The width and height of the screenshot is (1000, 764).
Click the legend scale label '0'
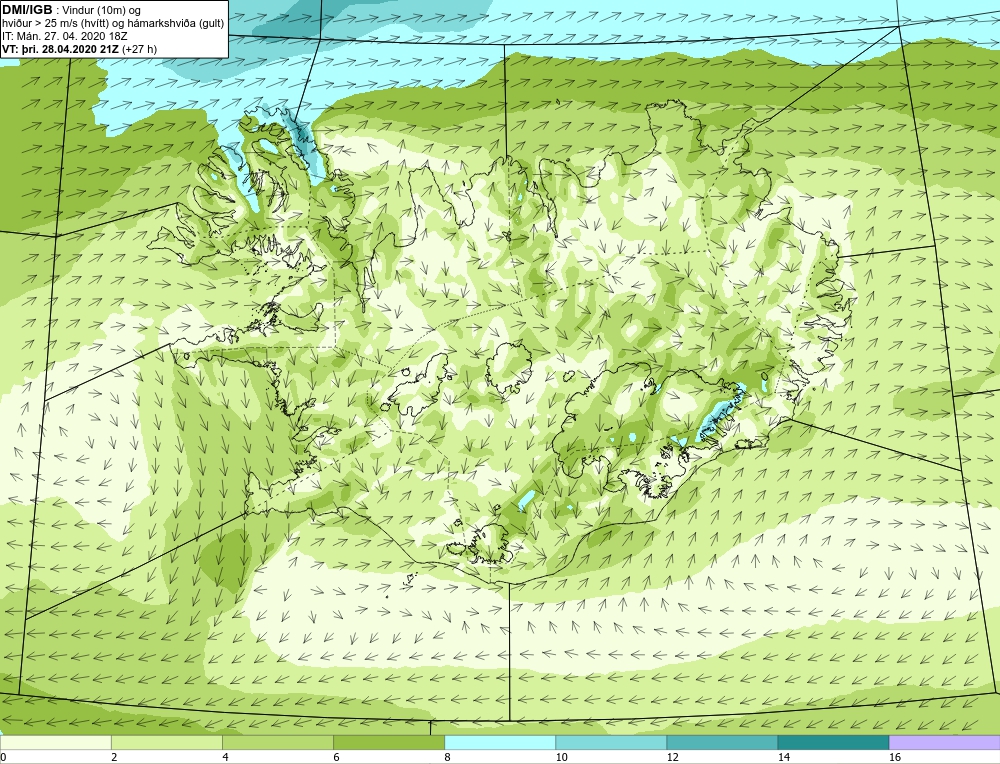tap(3, 757)
